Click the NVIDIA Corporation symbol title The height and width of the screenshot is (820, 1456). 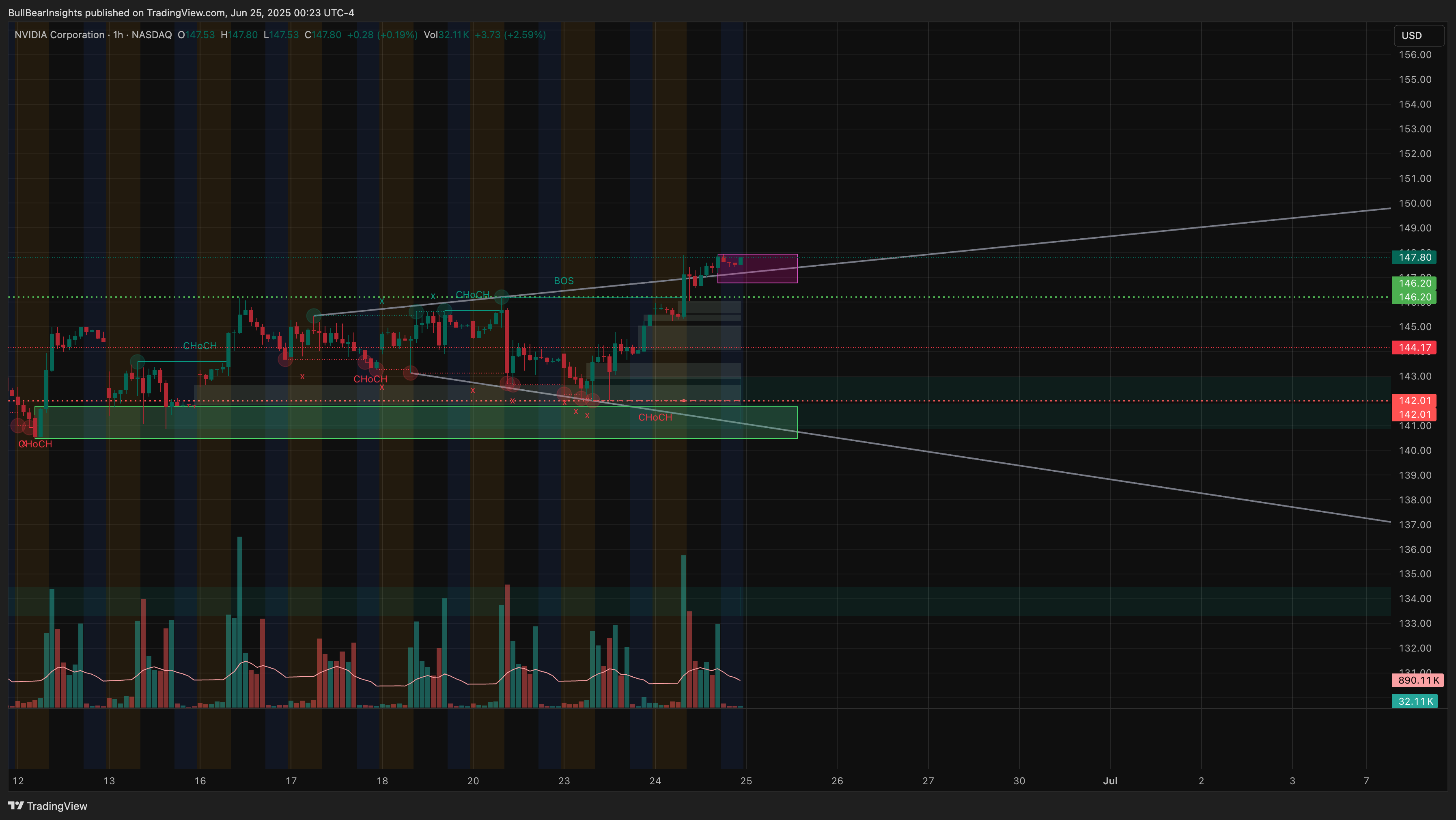(x=59, y=35)
